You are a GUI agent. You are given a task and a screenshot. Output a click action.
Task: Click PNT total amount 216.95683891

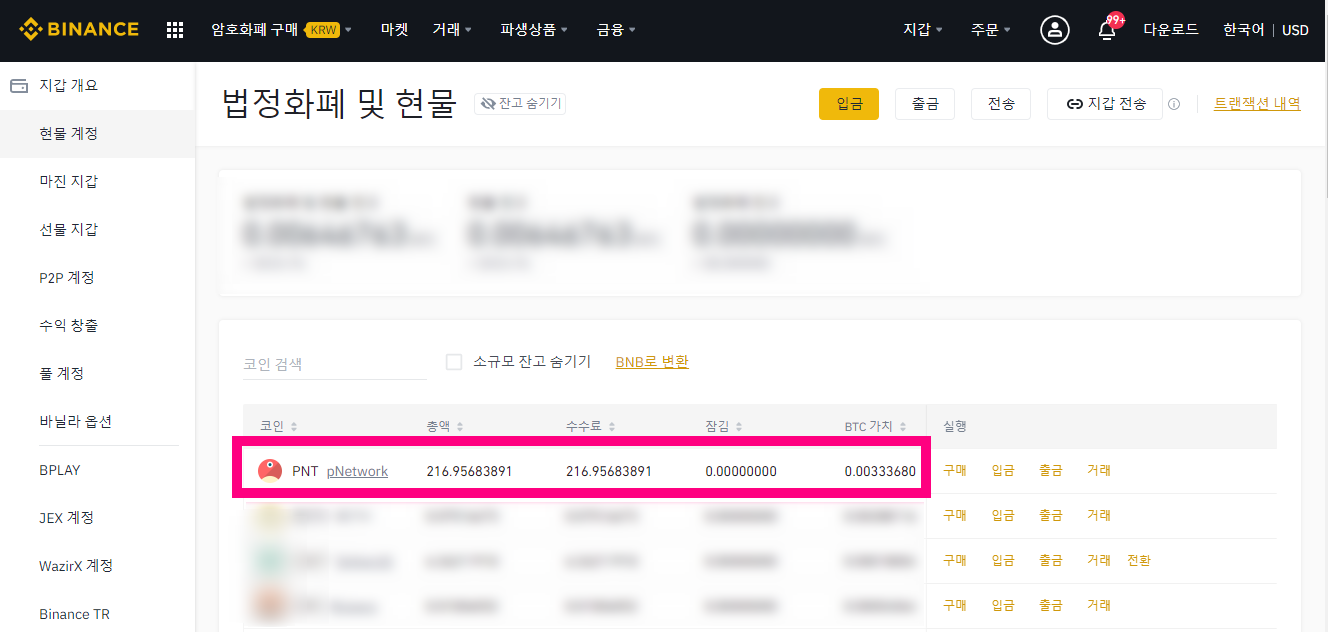(x=469, y=471)
